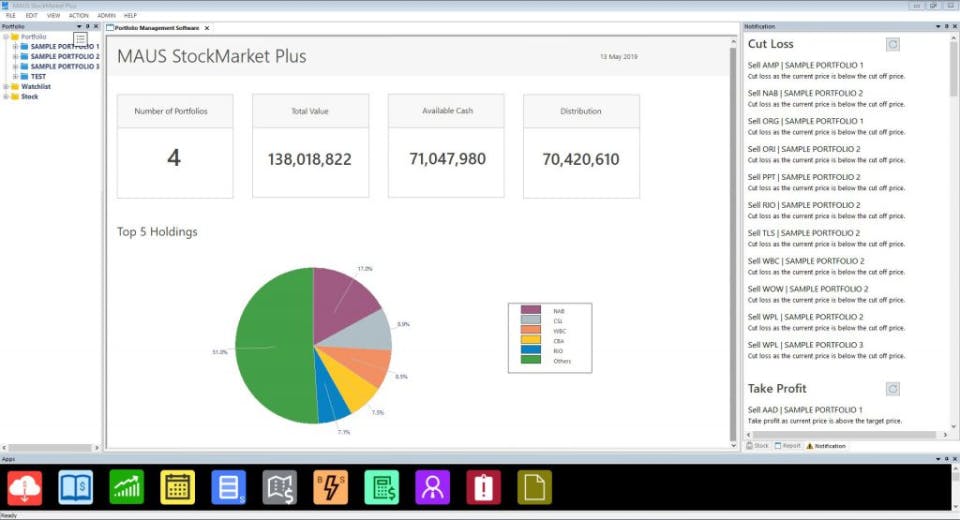The width and height of the screenshot is (960, 520).
Task: Open the green rising chart app
Action: 127,488
